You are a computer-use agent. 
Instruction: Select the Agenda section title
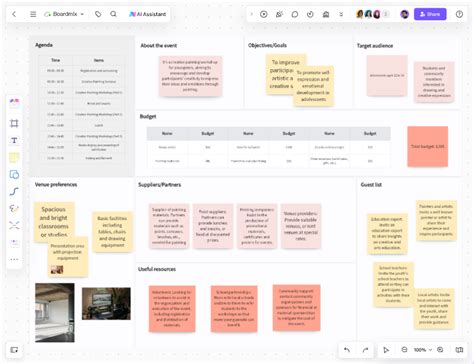44,45
